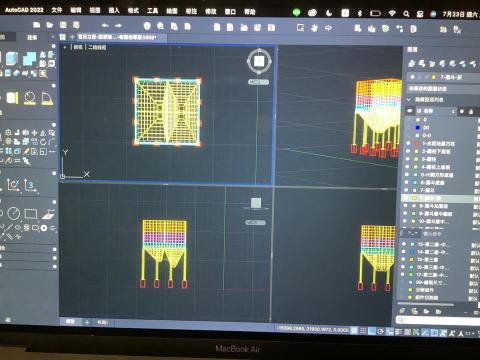
Task: Open the 修改 menu
Action: (x=211, y=11)
